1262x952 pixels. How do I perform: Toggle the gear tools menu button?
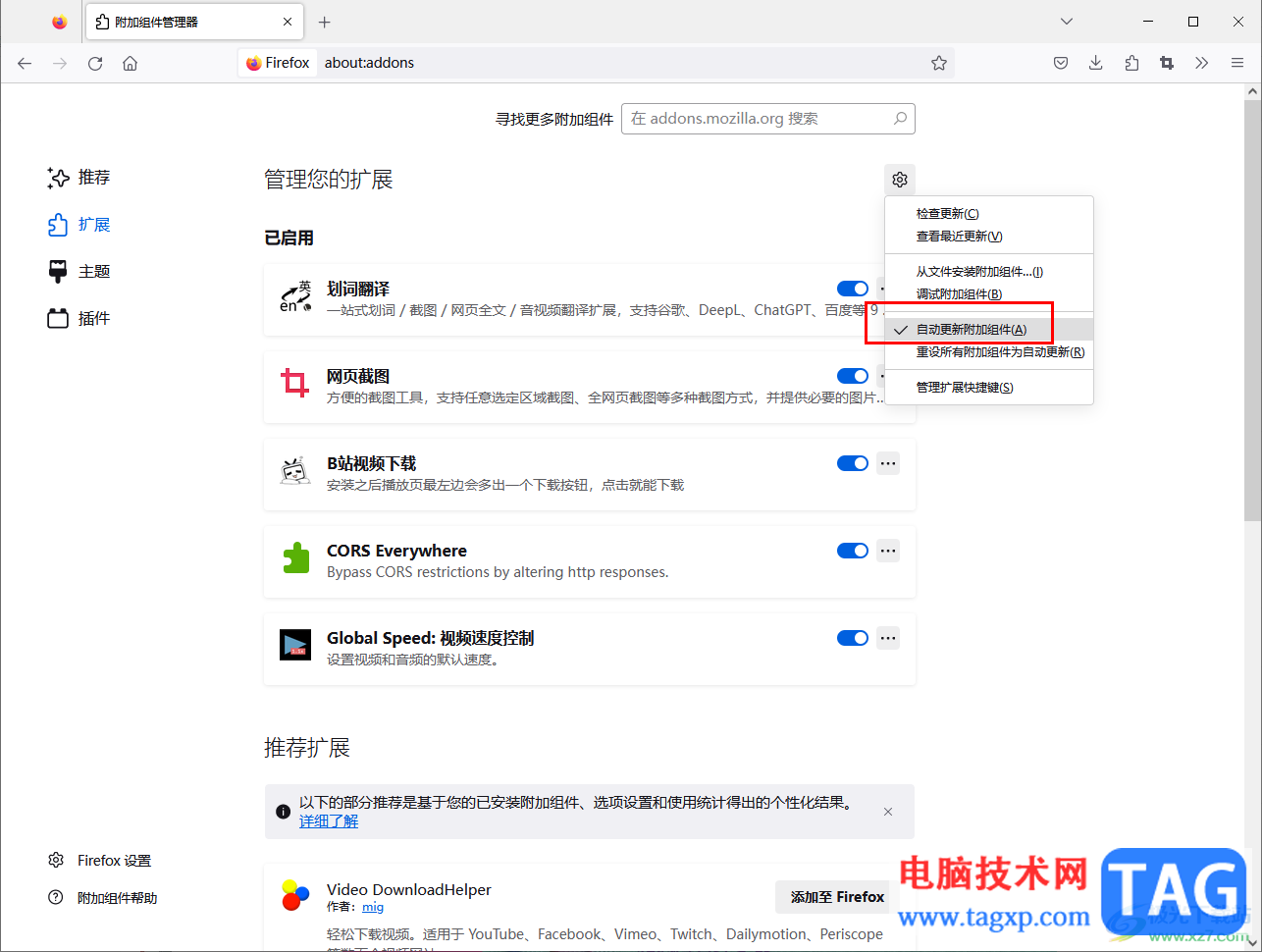900,180
